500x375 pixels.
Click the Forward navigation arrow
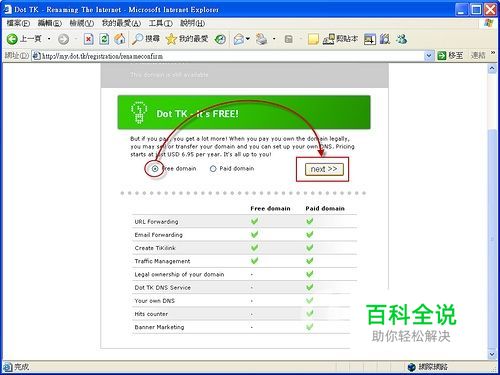click(63, 39)
